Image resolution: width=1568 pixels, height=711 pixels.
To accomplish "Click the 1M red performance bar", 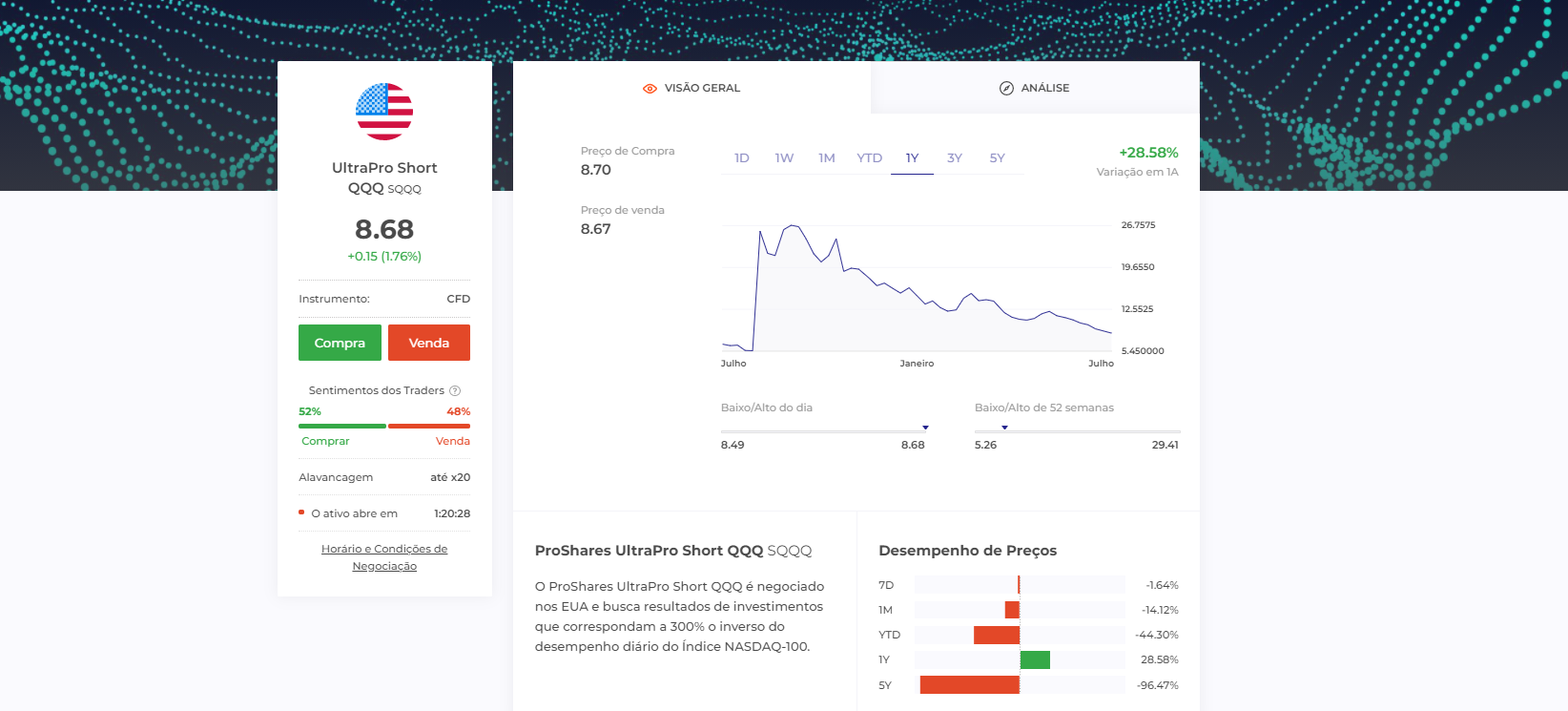I will coord(1012,610).
